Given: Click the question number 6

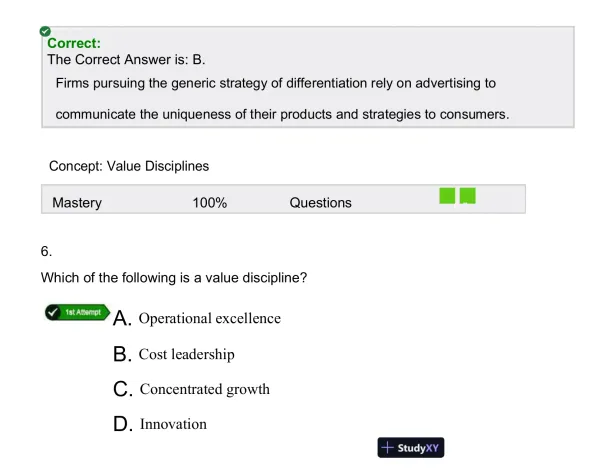Looking at the screenshot, I should (46, 254).
